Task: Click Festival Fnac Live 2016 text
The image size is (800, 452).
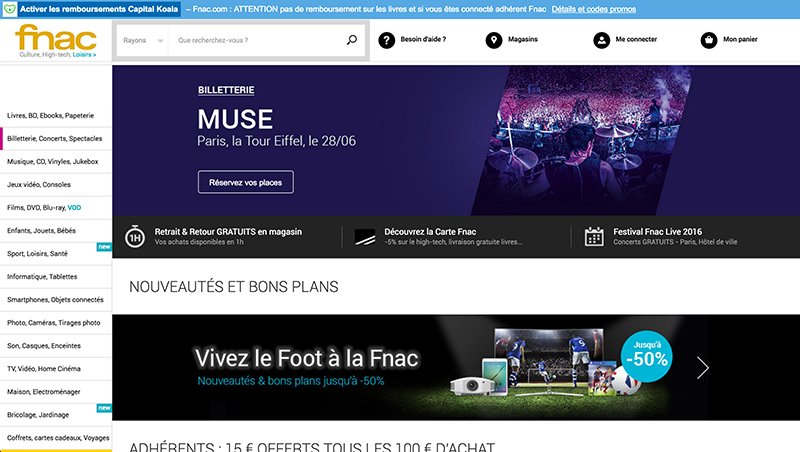Action: point(657,232)
